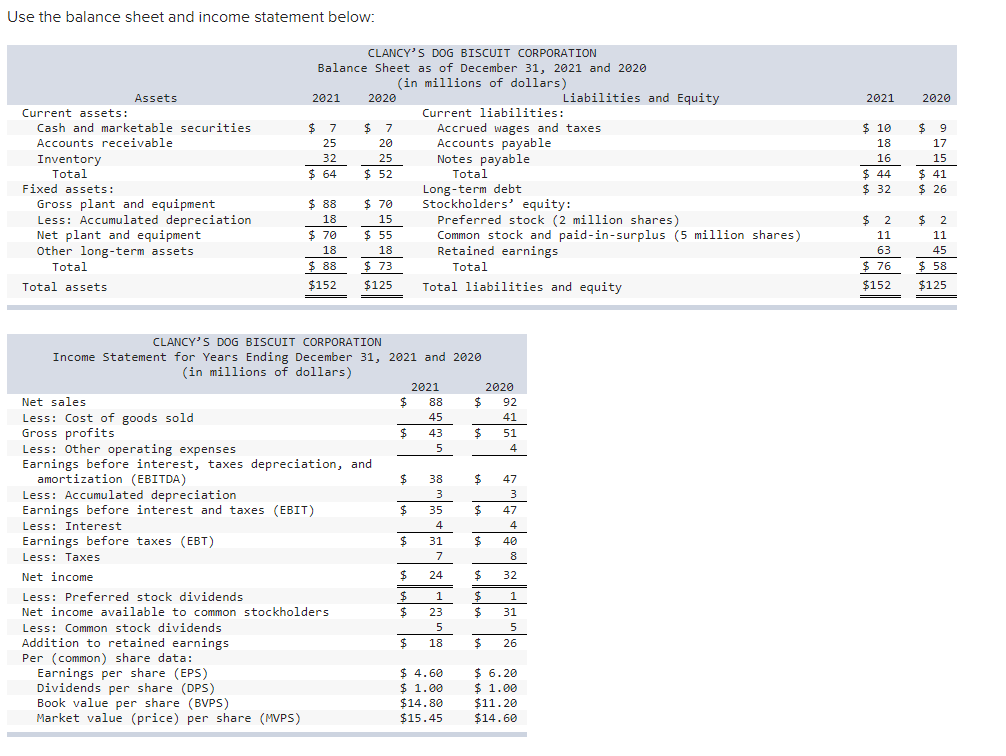Click the 'Less: Accumulated depreciation' balance sheet label

point(144,220)
